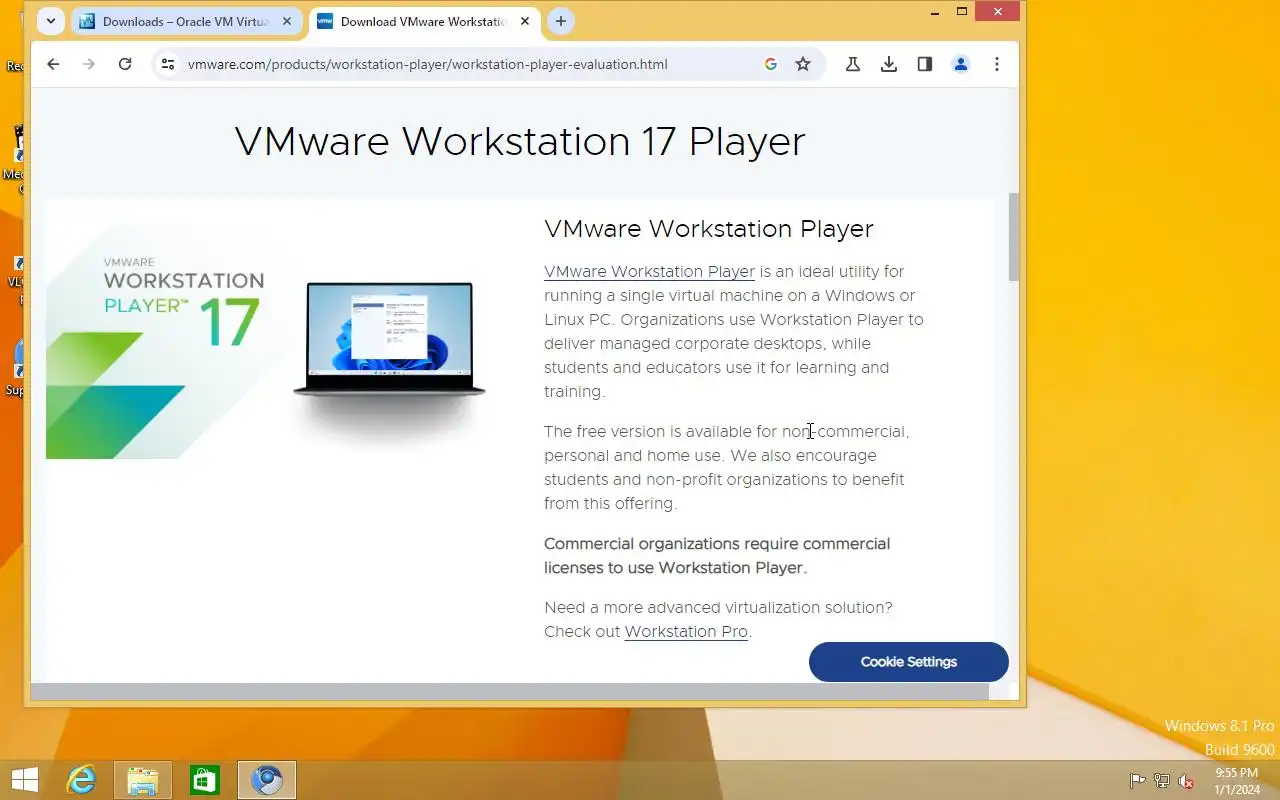Click the commercial licenses bold paragraph

(x=717, y=556)
